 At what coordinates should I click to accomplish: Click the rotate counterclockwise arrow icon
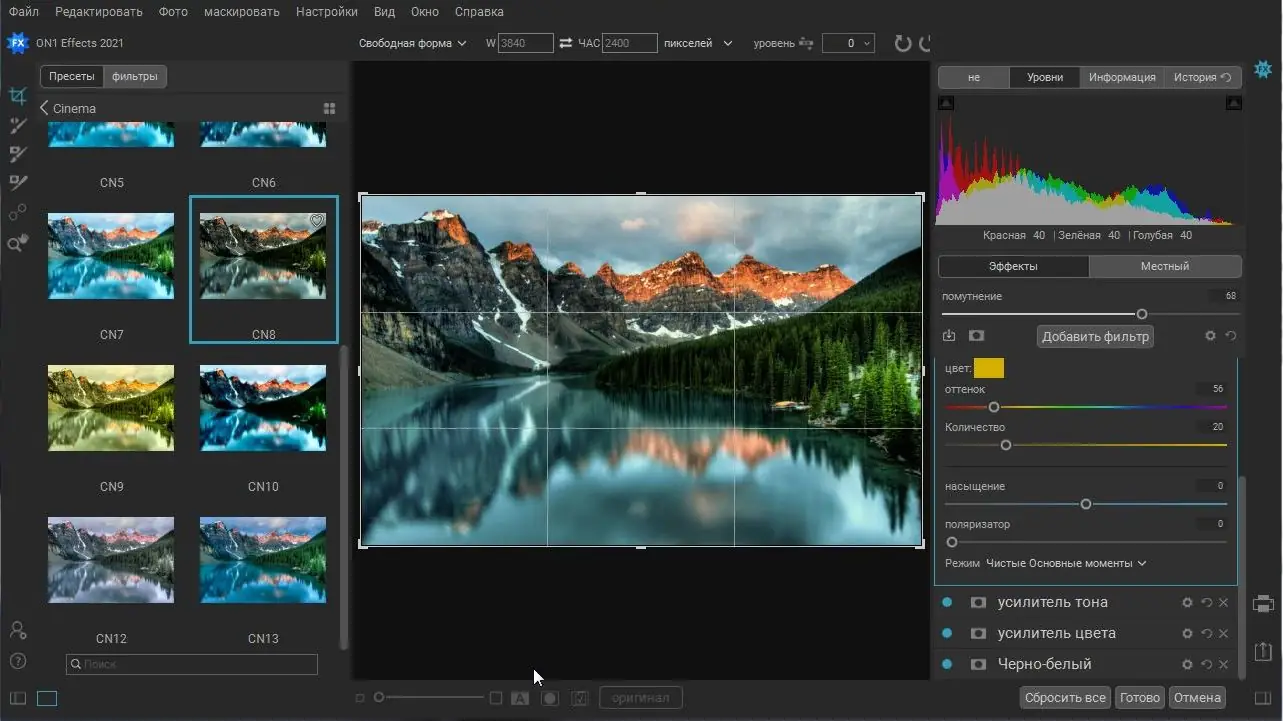902,43
